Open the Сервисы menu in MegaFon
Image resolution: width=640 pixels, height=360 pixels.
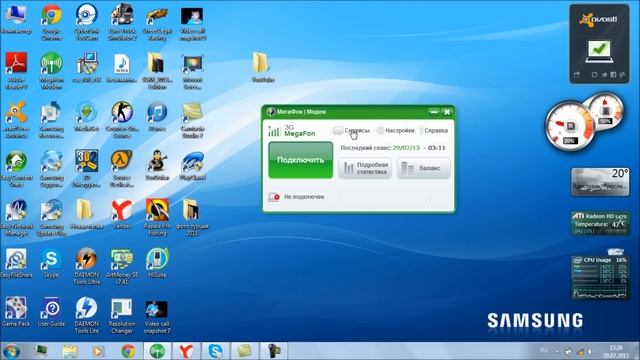click(x=351, y=131)
